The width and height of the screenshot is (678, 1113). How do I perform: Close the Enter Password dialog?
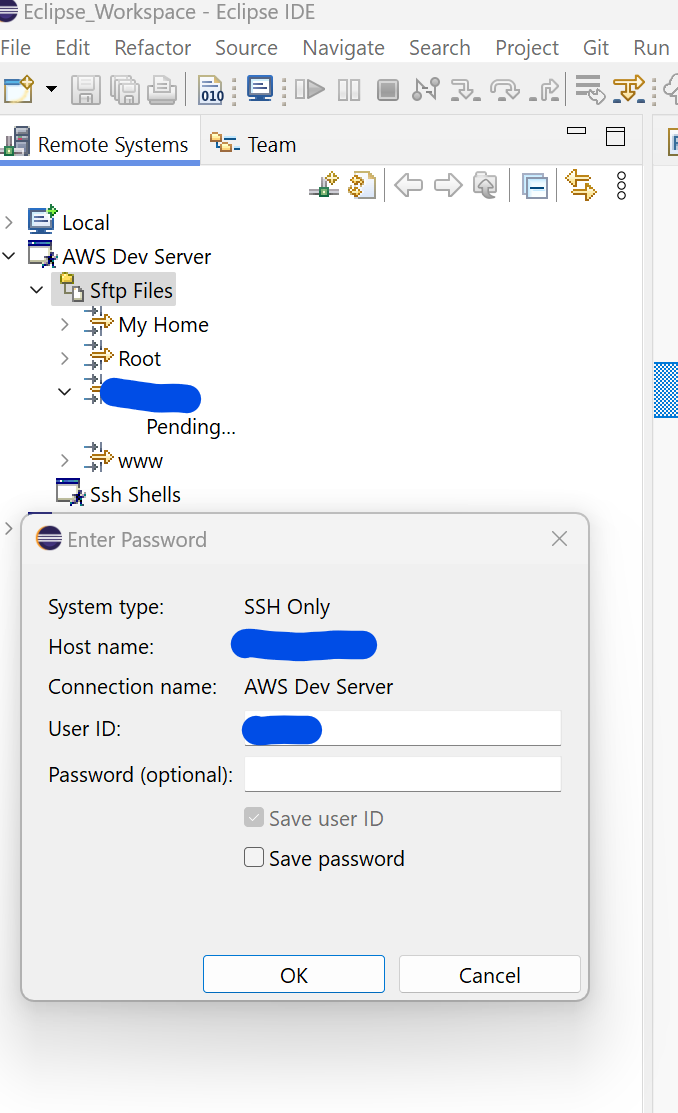(559, 539)
